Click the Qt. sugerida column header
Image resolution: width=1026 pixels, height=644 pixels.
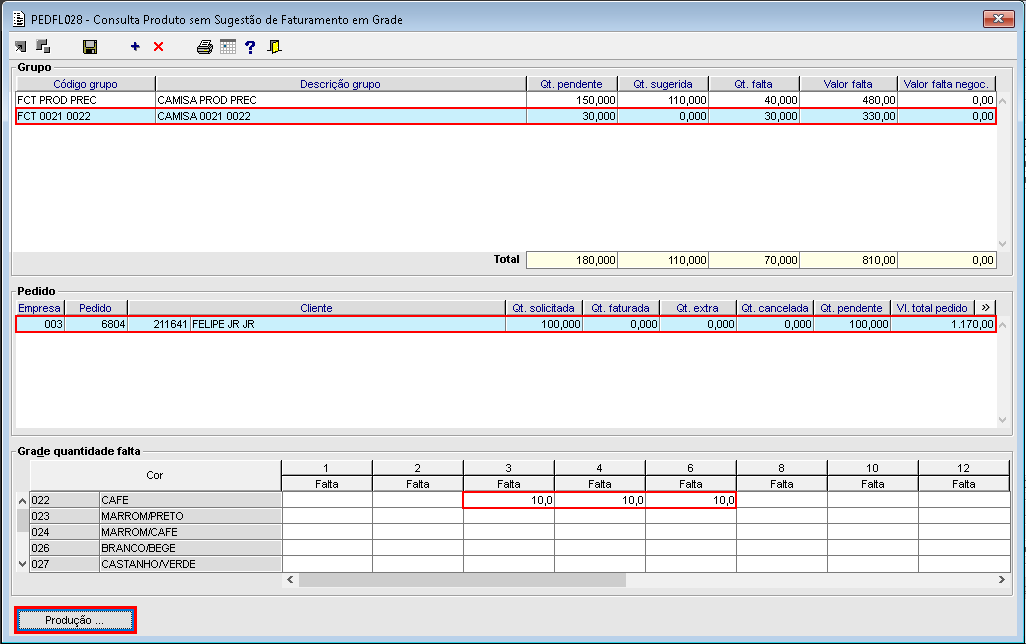(663, 84)
